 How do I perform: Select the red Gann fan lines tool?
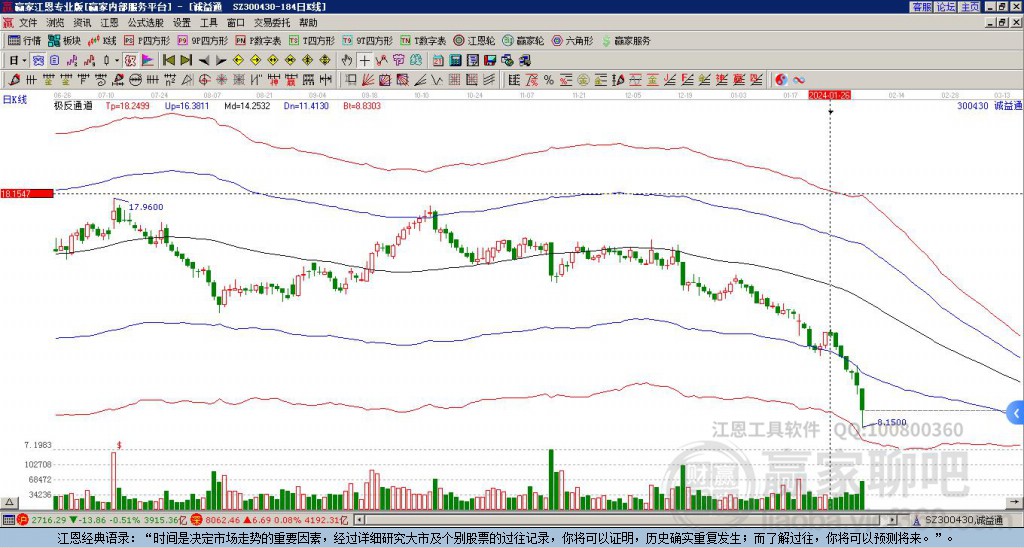[x=368, y=80]
